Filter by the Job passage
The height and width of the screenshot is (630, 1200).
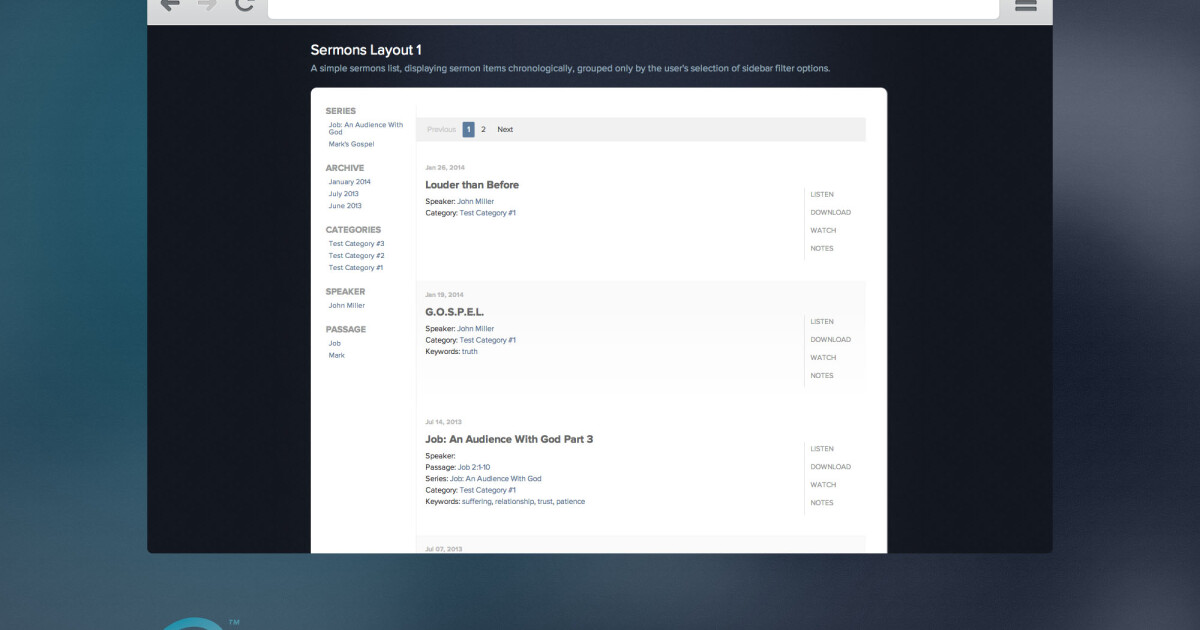[335, 343]
